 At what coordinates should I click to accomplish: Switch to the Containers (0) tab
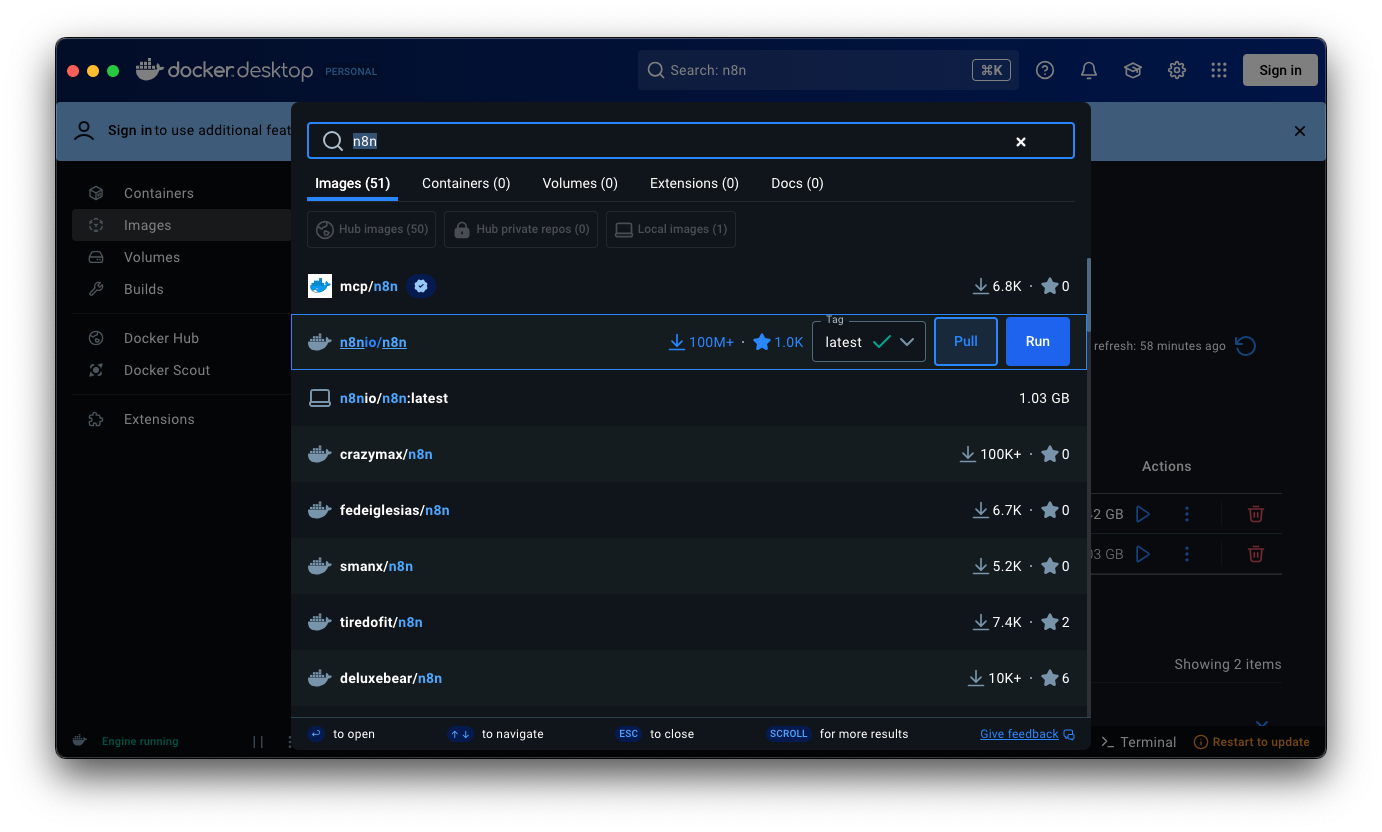coord(466,183)
